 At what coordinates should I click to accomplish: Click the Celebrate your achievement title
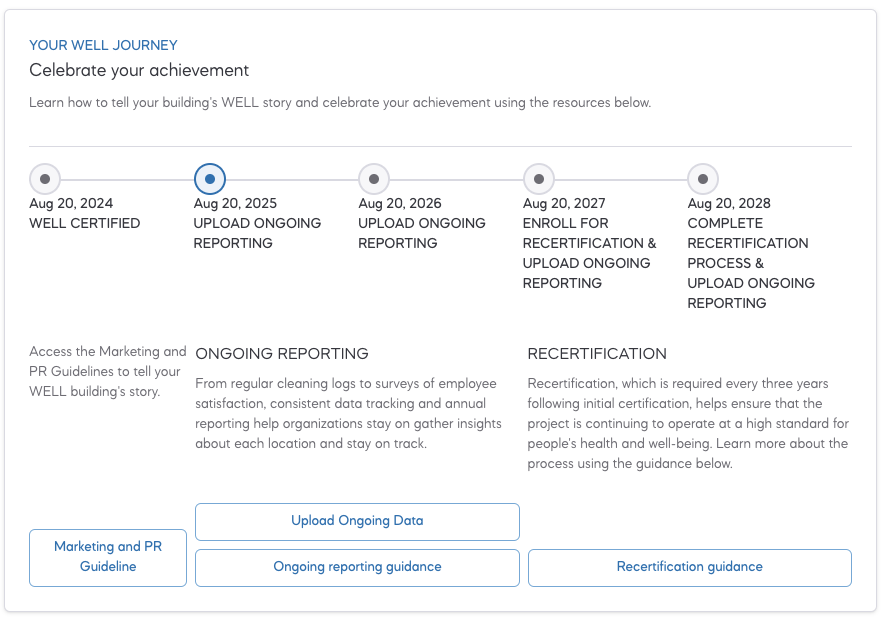[x=139, y=70]
